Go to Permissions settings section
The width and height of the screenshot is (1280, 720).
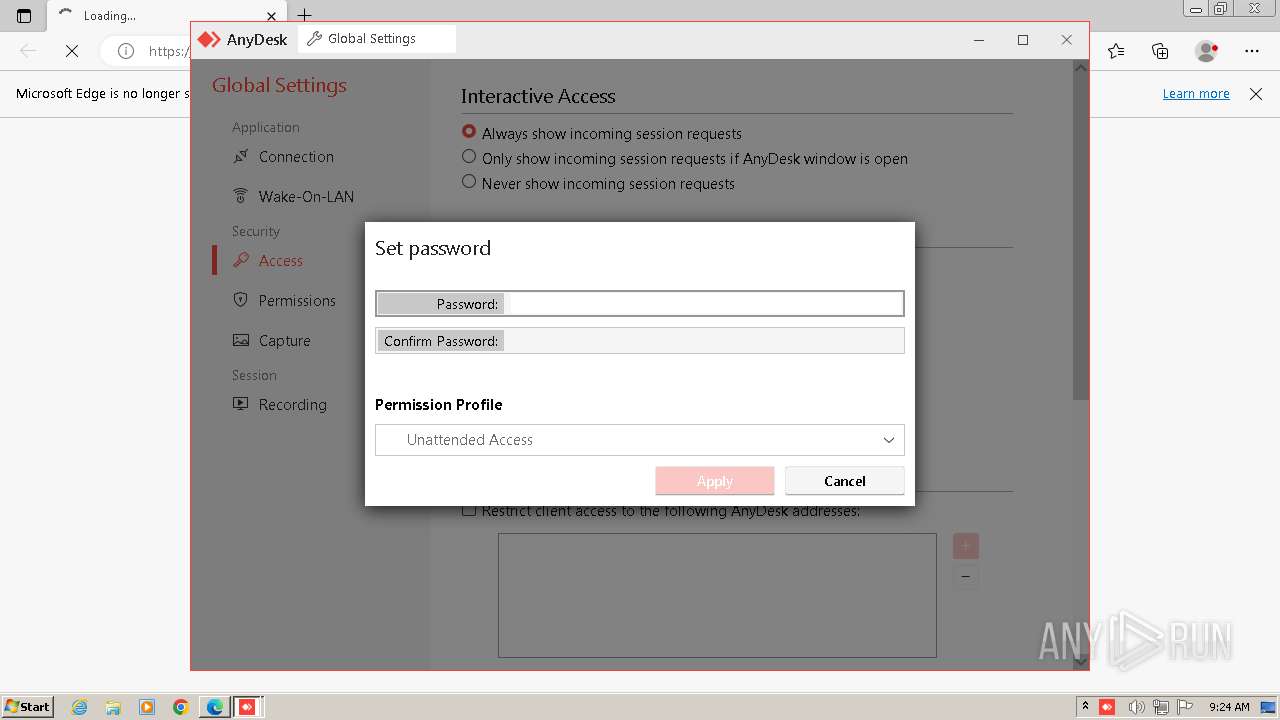point(297,301)
